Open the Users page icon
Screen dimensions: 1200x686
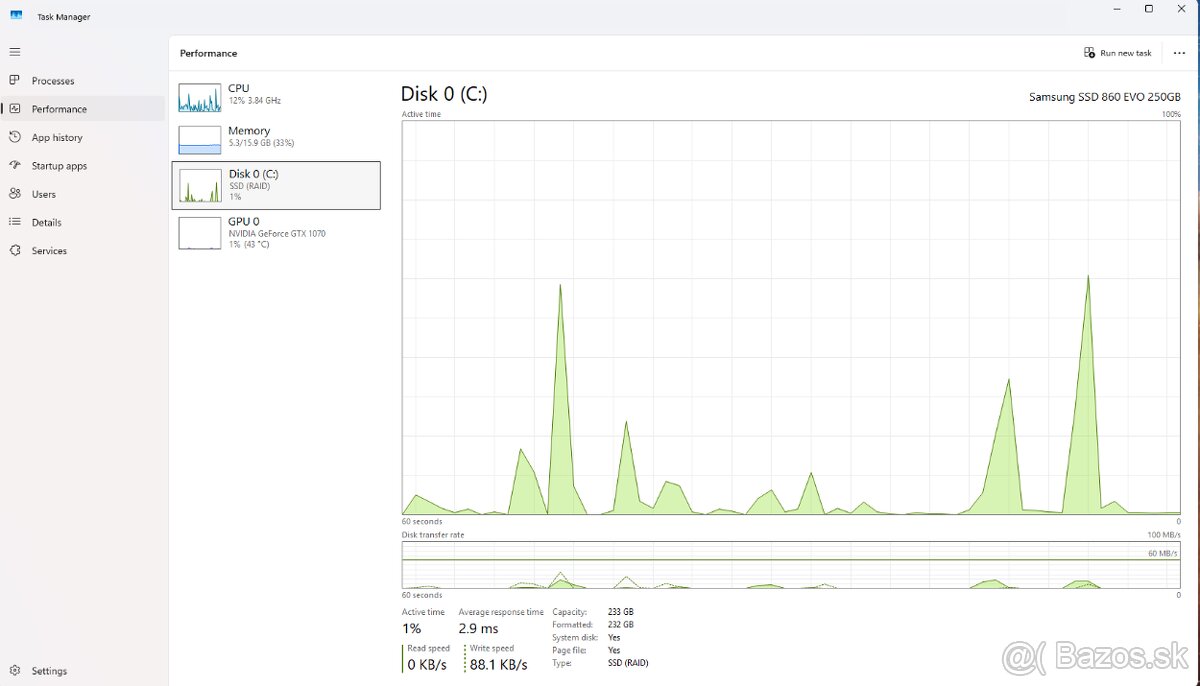[x=15, y=194]
